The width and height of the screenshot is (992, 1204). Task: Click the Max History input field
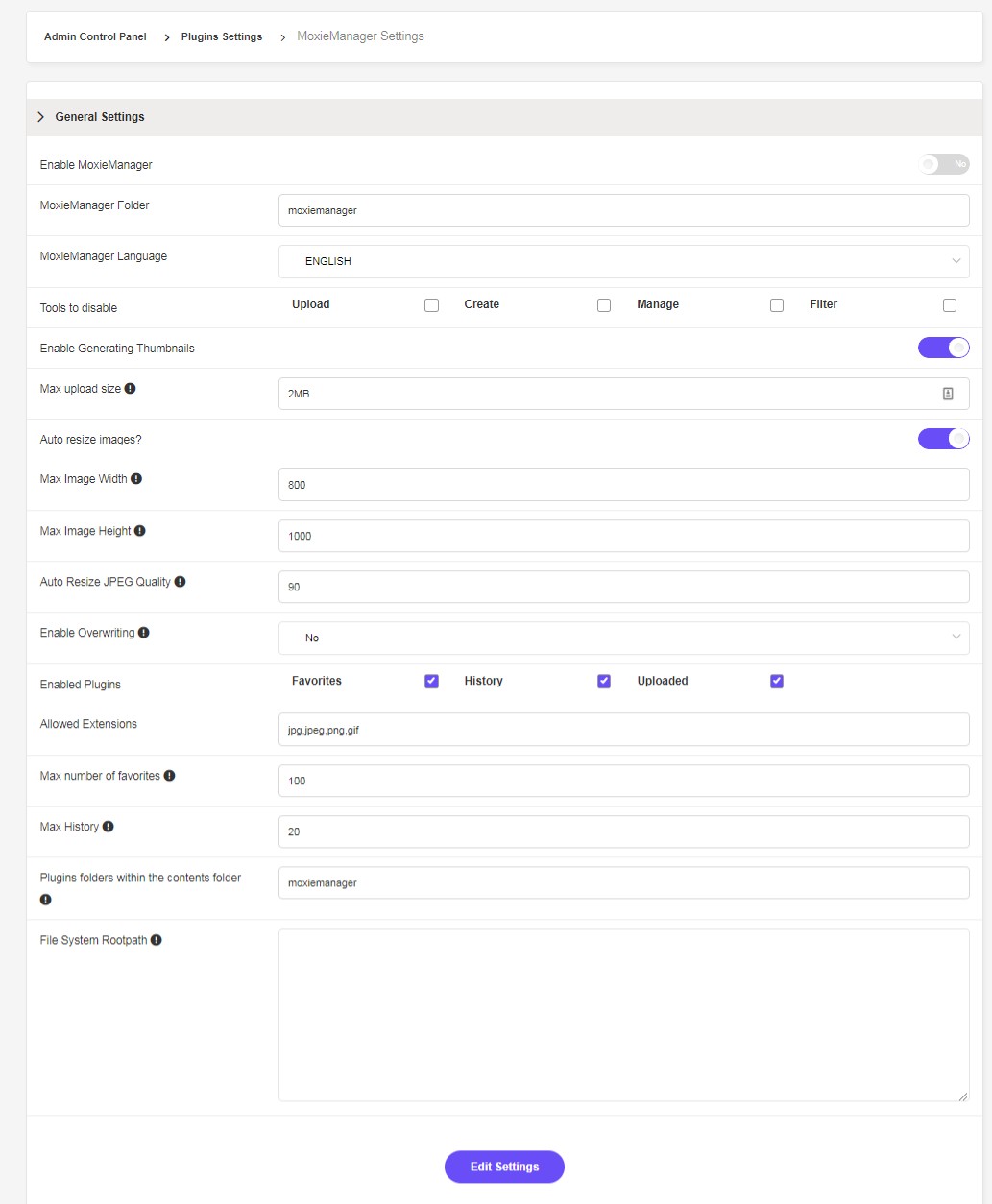tap(624, 831)
